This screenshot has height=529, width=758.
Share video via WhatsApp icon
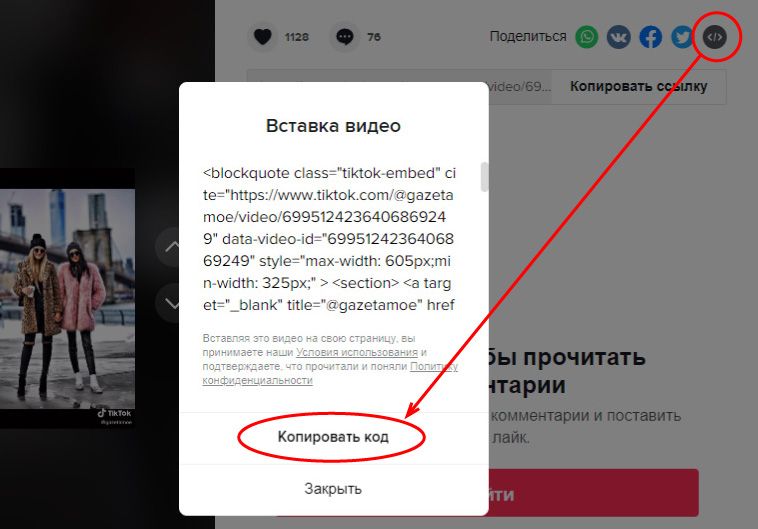click(587, 37)
